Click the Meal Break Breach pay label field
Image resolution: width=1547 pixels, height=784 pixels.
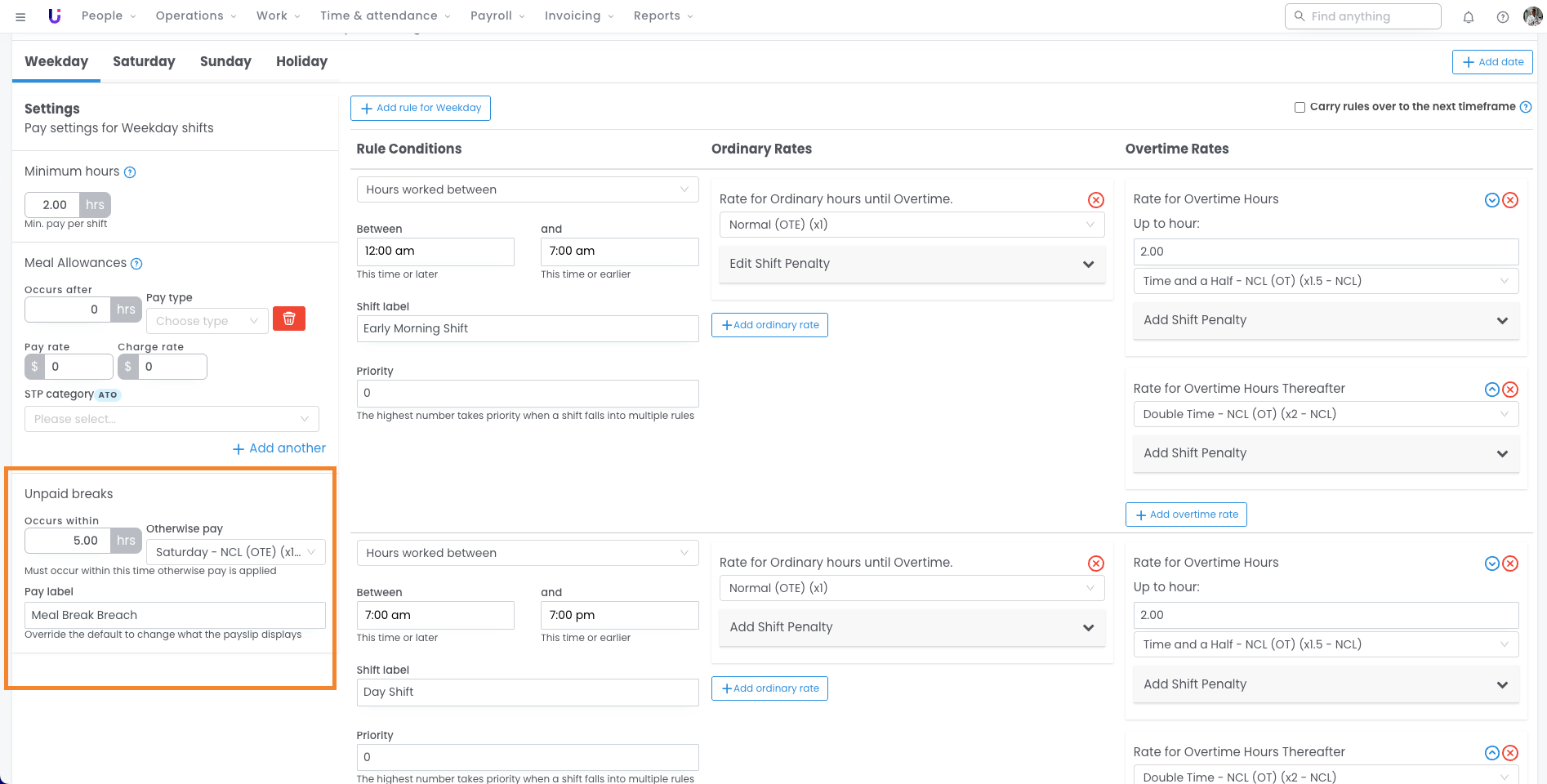(x=175, y=615)
